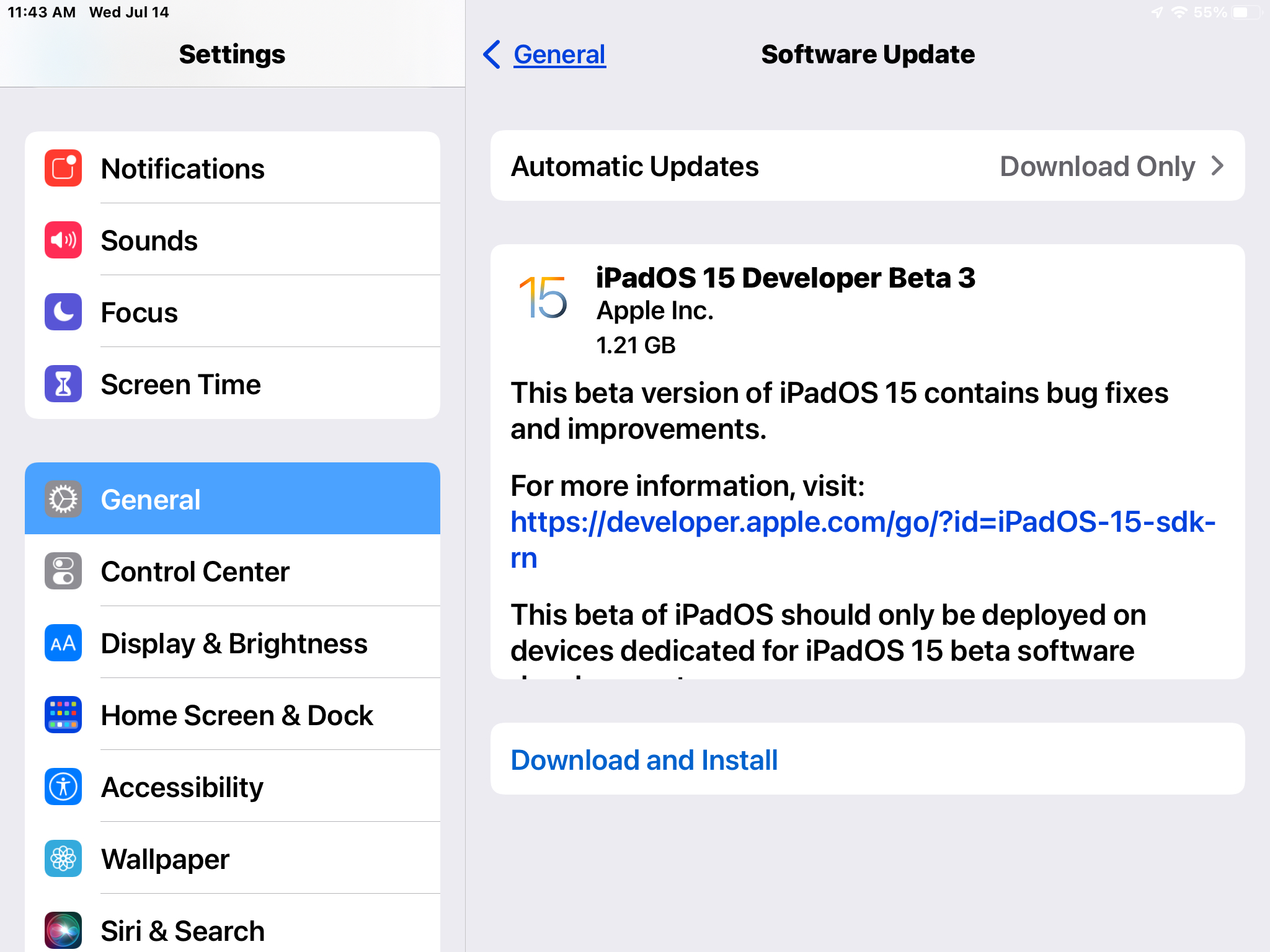Tap the Notifications red icon
The image size is (1270, 952).
63,168
